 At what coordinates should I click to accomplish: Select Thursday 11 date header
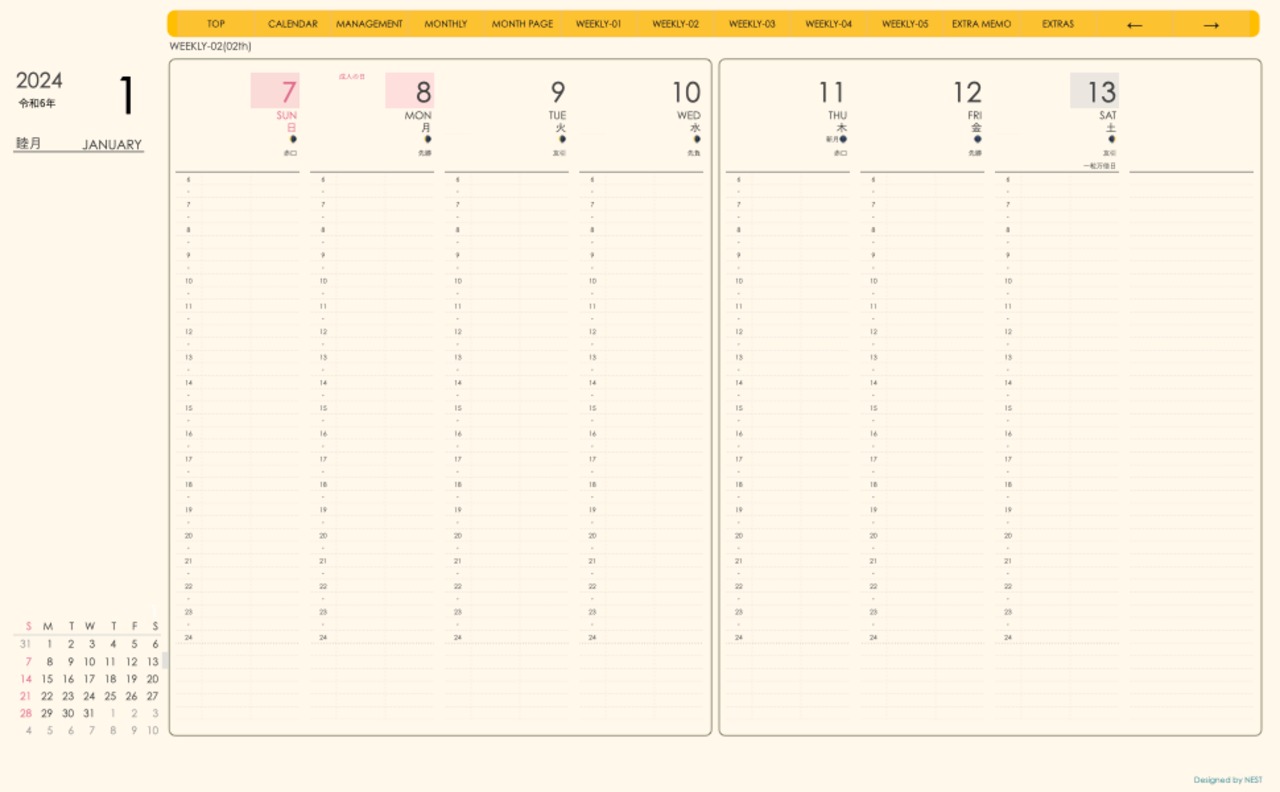tap(832, 92)
